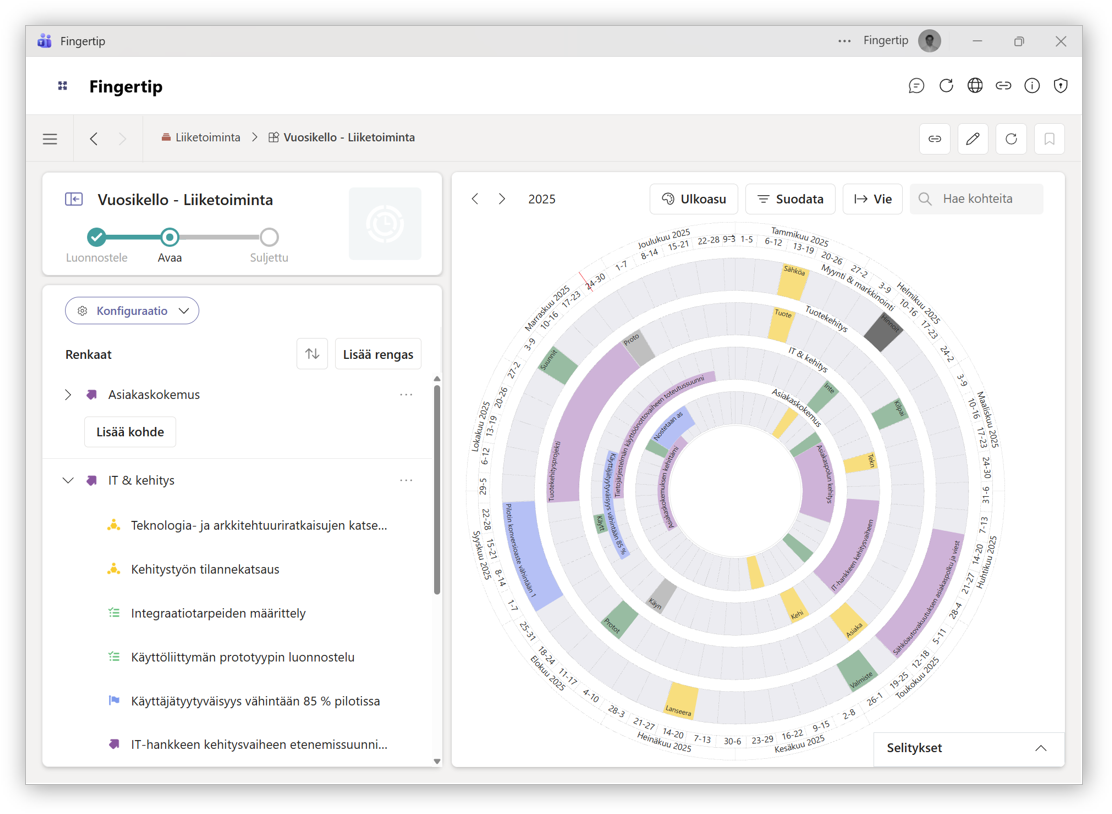
Task: Open the Konfiguraatio dropdown
Action: coord(132,311)
